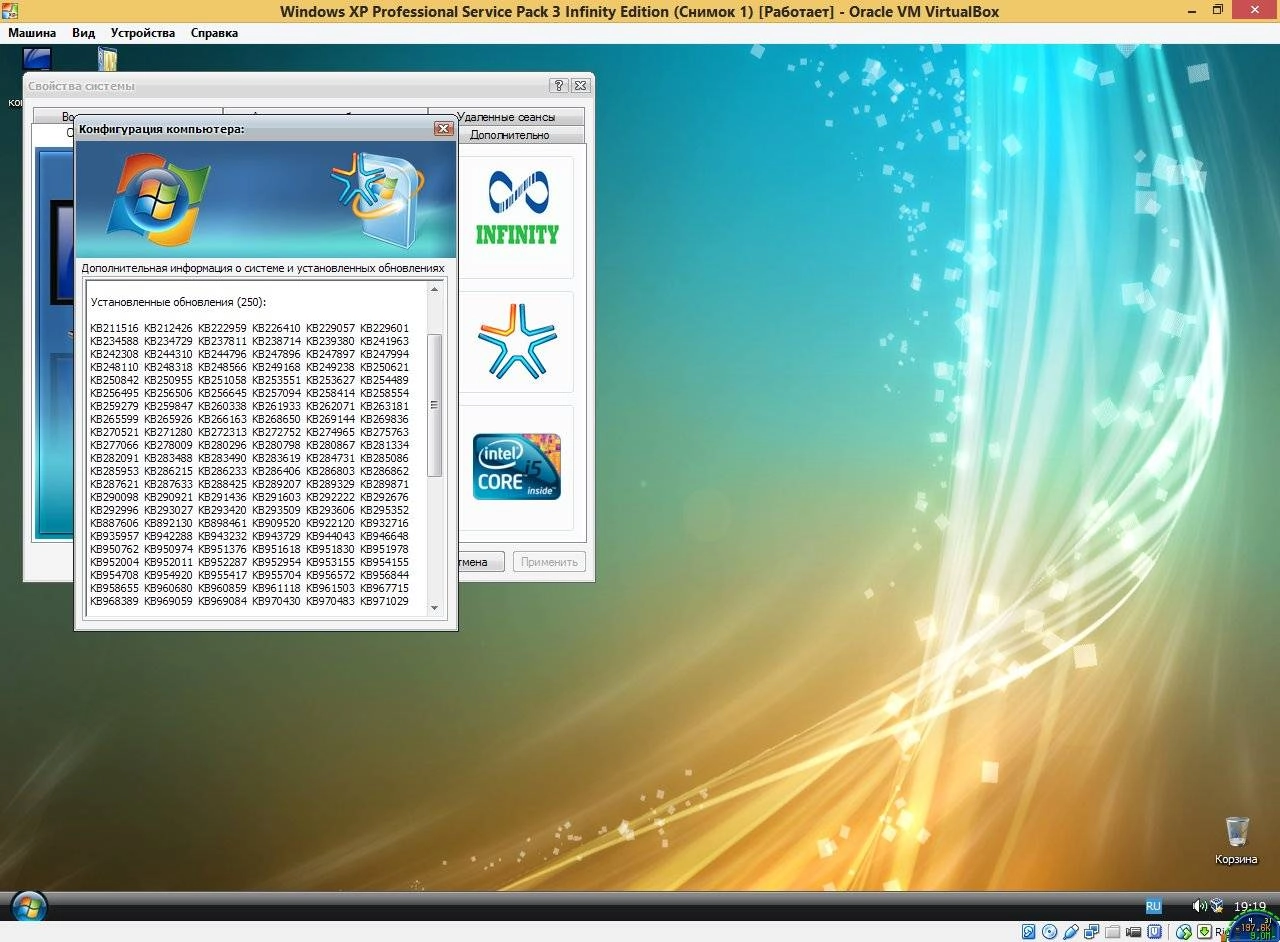This screenshot has height=942, width=1280.
Task: Click the updates list scrollbar up arrow
Action: tap(434, 289)
